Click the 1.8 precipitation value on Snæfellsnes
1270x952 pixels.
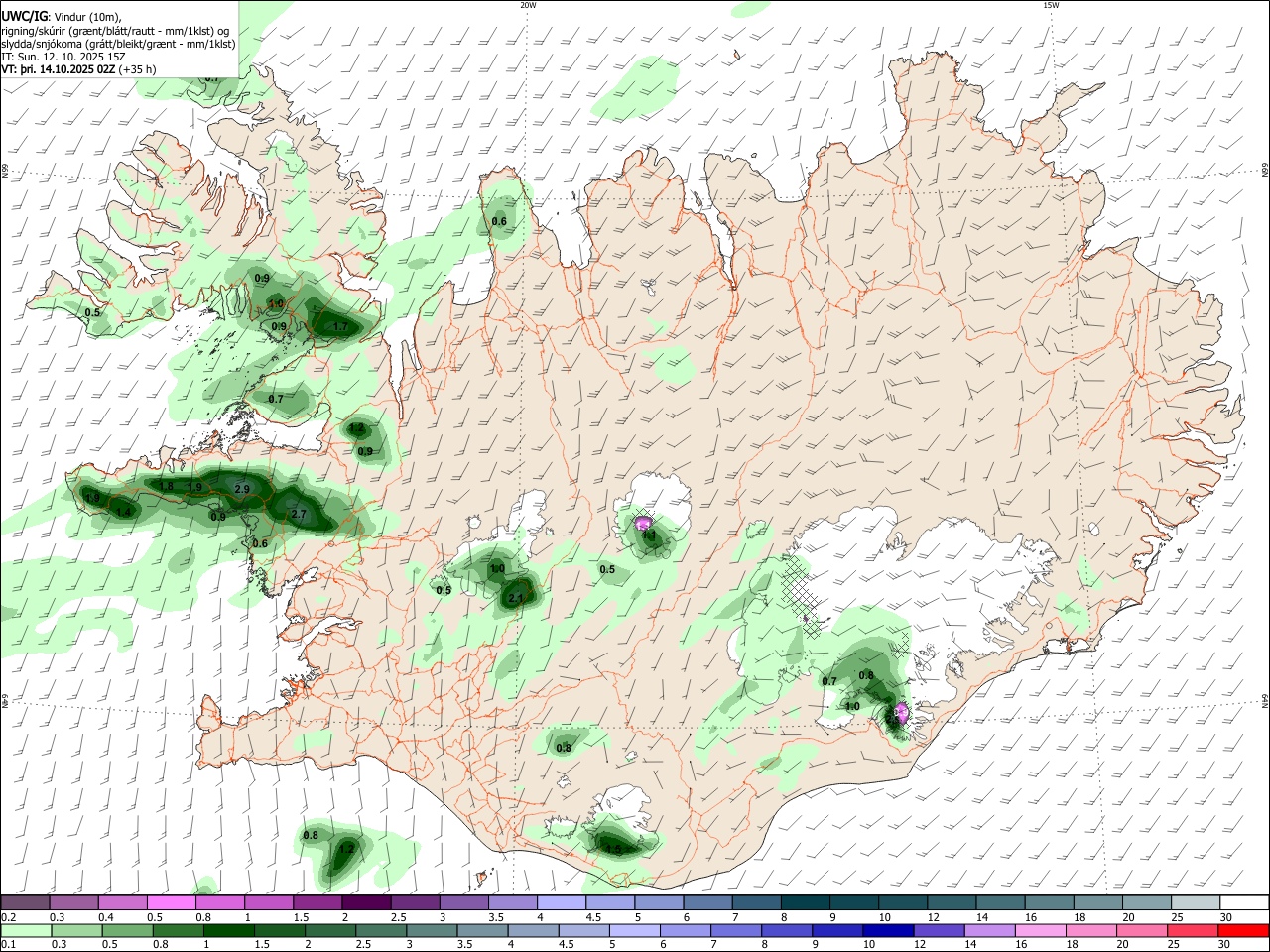tap(167, 487)
